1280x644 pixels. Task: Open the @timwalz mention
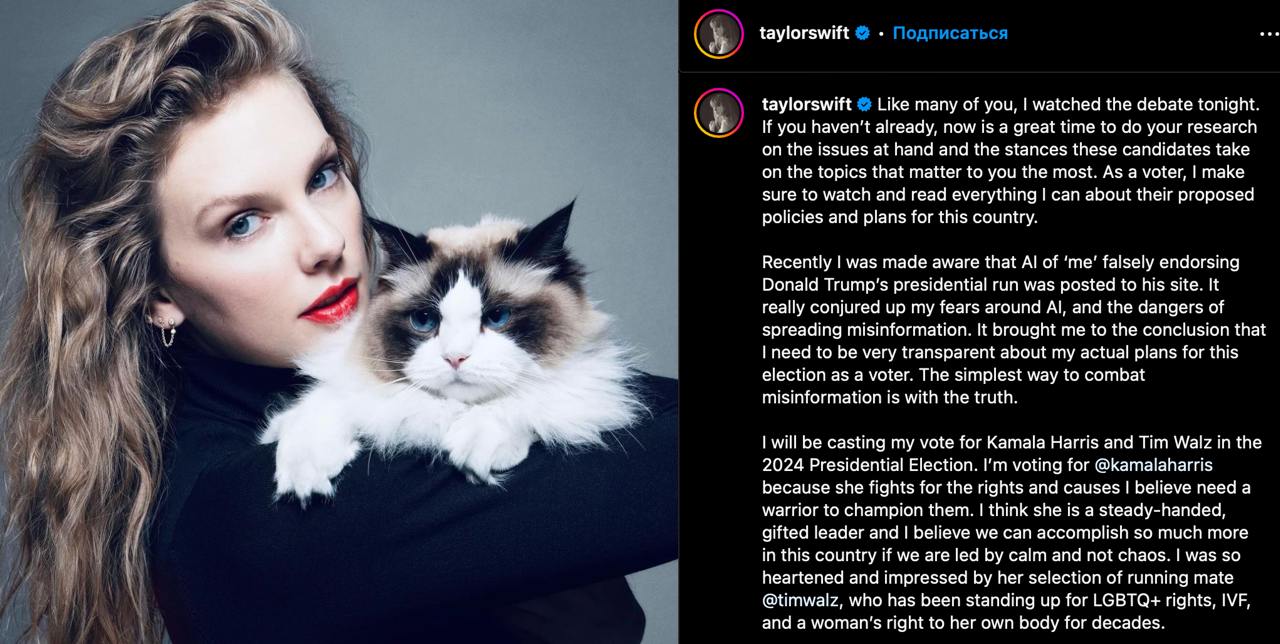coord(798,600)
